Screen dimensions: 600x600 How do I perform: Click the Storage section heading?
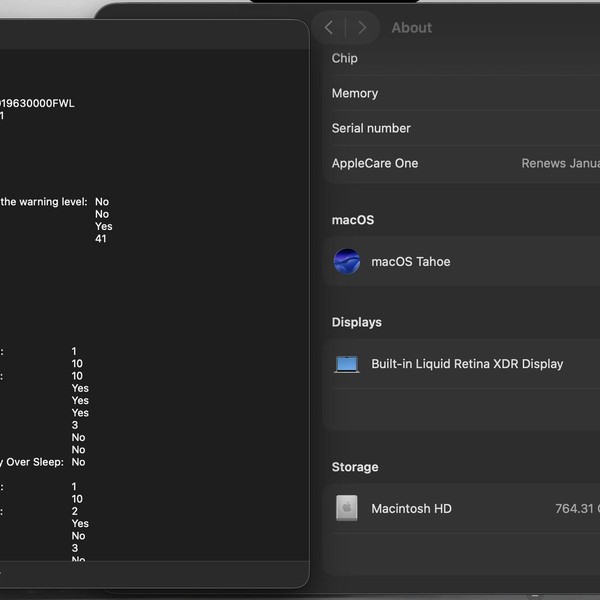[x=355, y=467]
